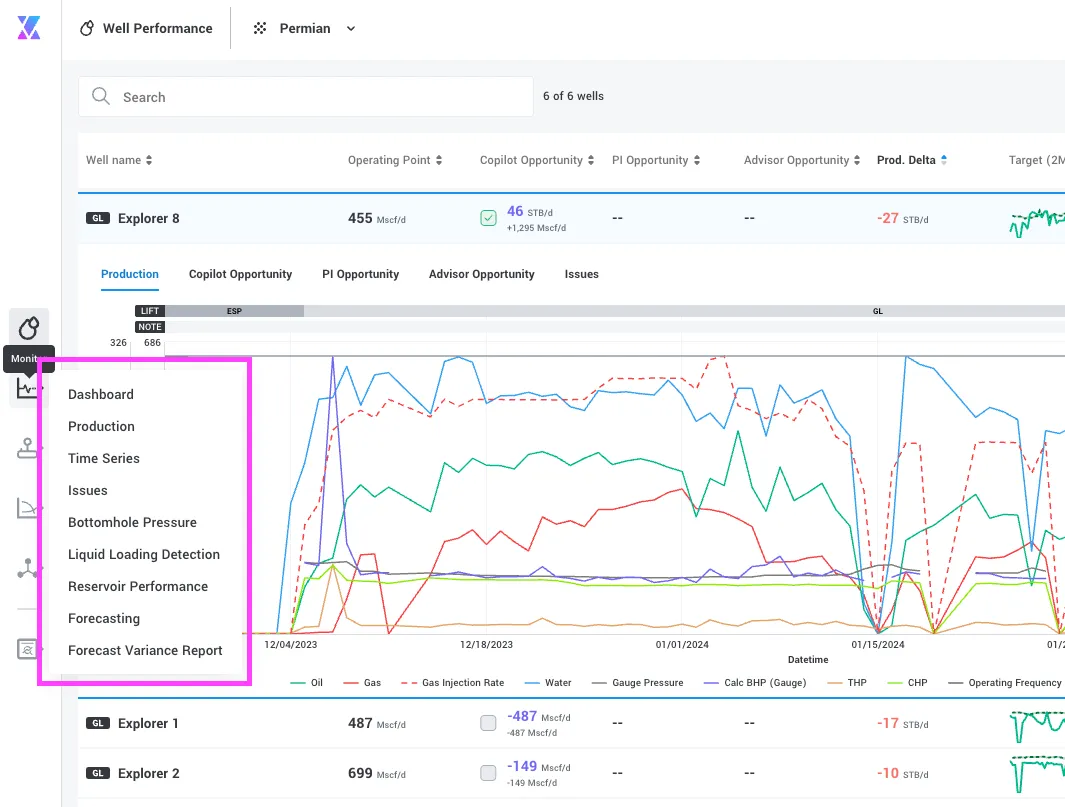
Task: Sort by Operating Point column
Action: (x=395, y=160)
